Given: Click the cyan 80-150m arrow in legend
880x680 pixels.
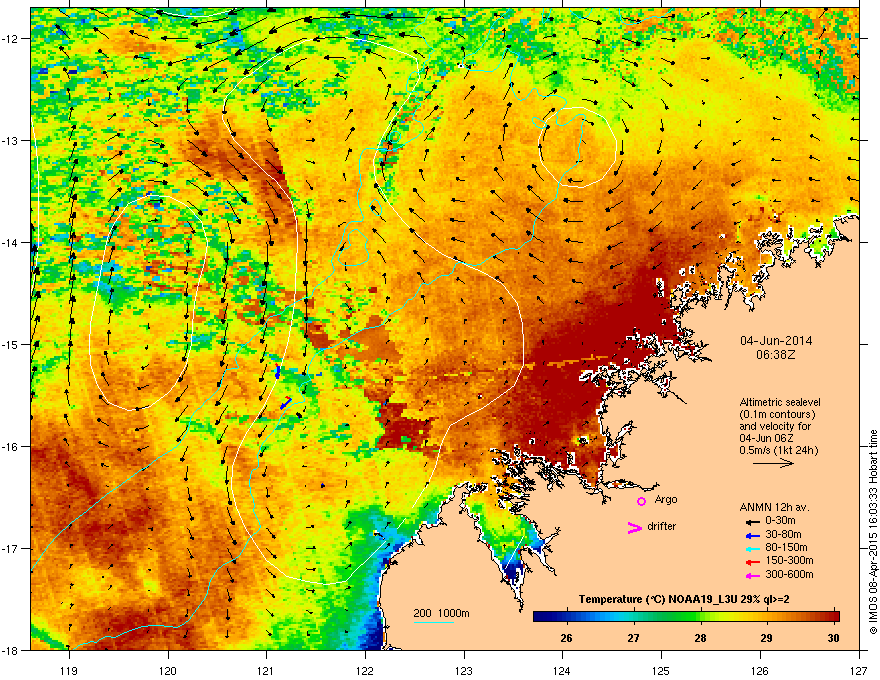Looking at the screenshot, I should (753, 549).
